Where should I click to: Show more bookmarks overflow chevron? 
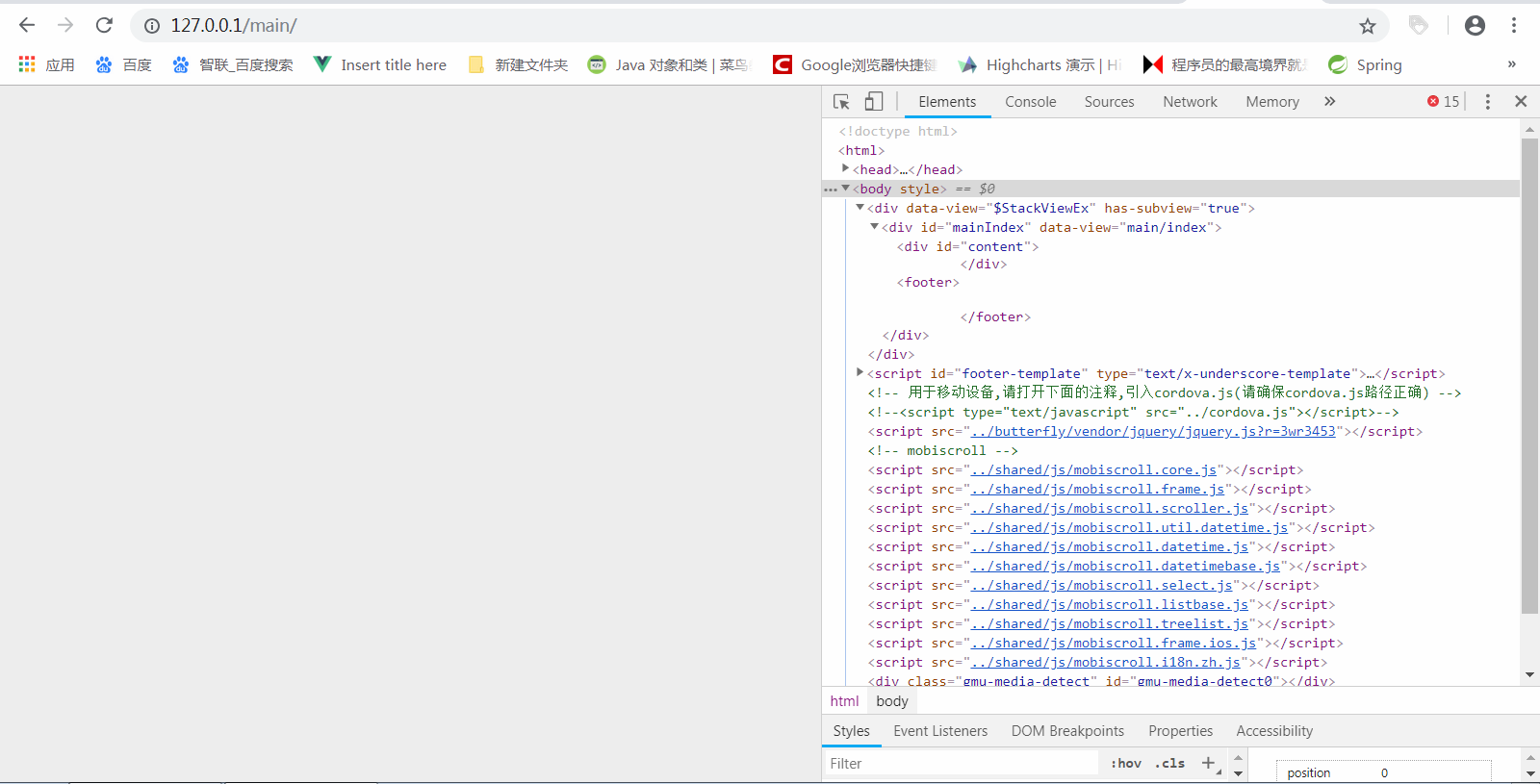[1512, 64]
